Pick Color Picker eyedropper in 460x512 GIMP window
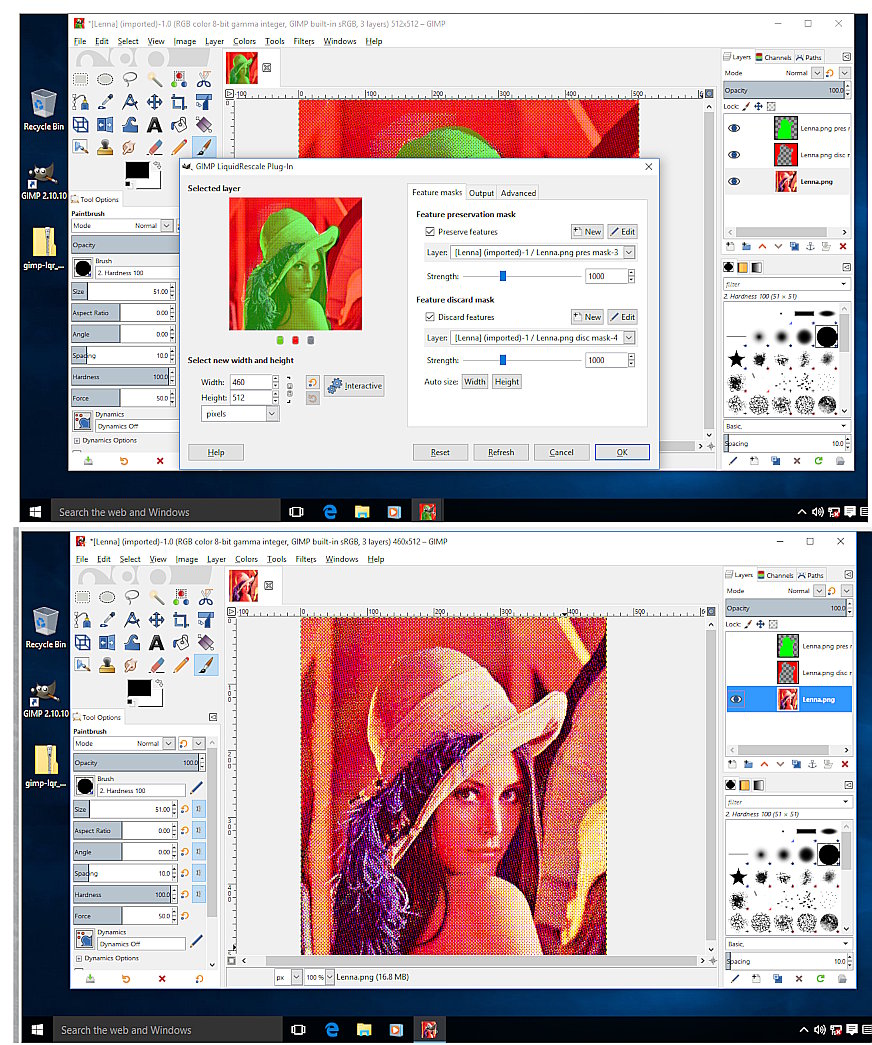The height and width of the screenshot is (1045, 872). coord(107,620)
